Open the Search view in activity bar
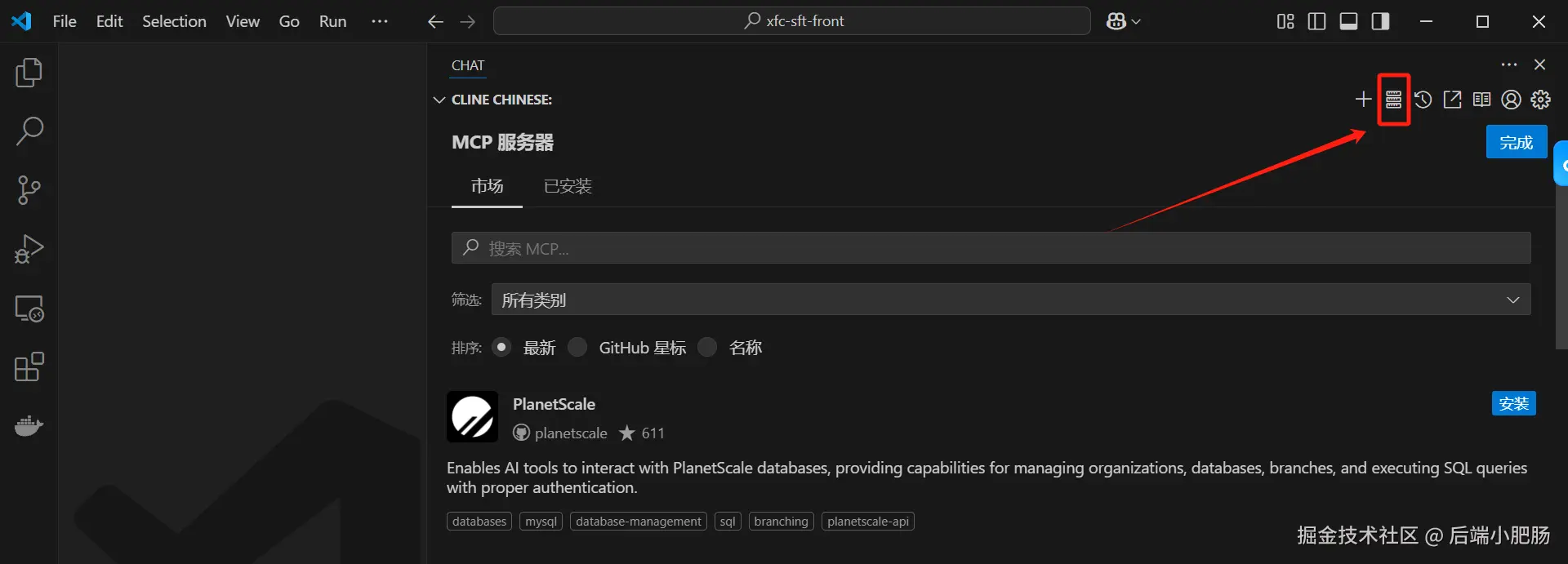 [x=29, y=131]
